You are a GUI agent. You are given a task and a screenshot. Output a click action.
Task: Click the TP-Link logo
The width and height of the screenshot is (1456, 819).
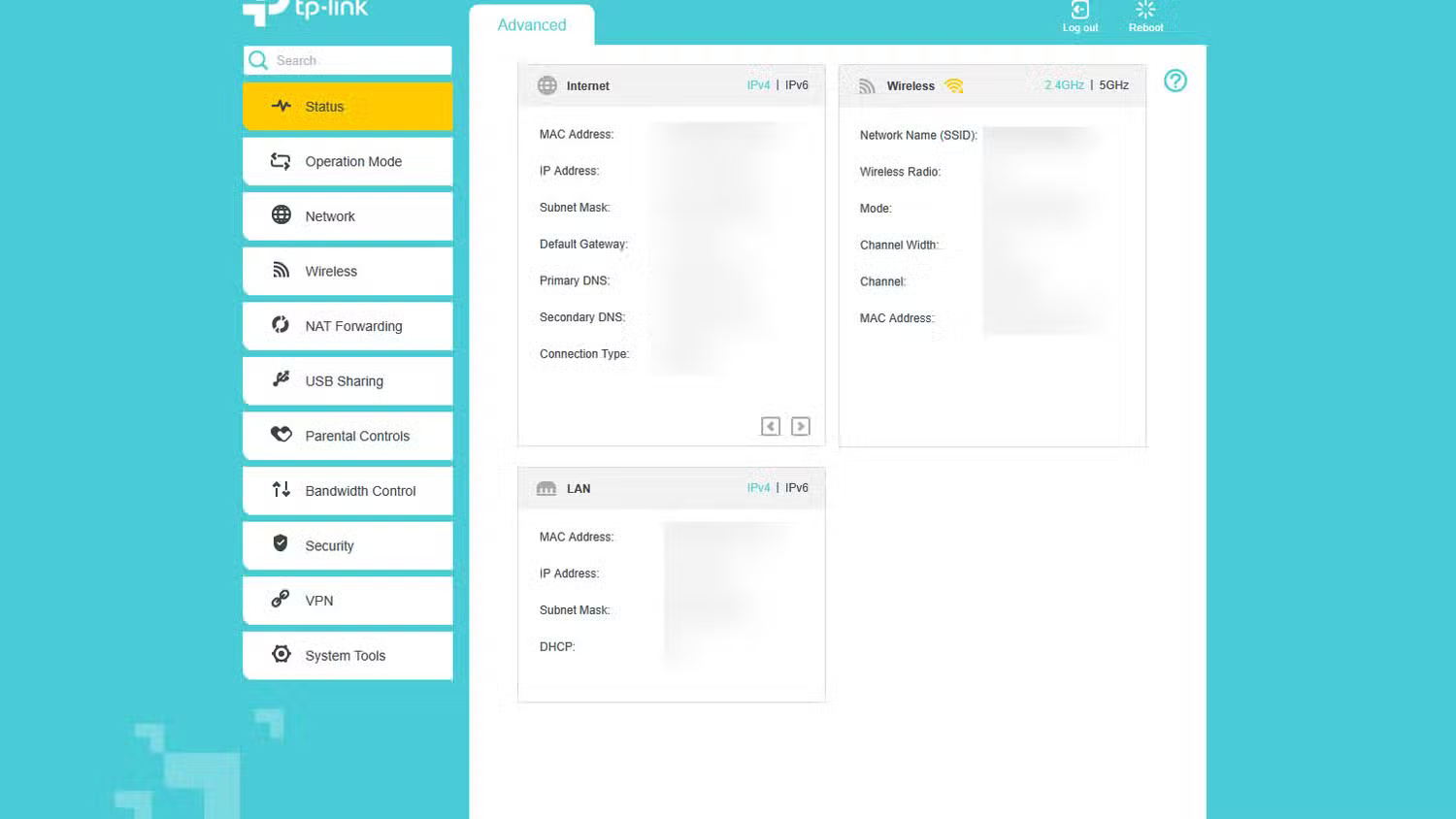[x=305, y=11]
